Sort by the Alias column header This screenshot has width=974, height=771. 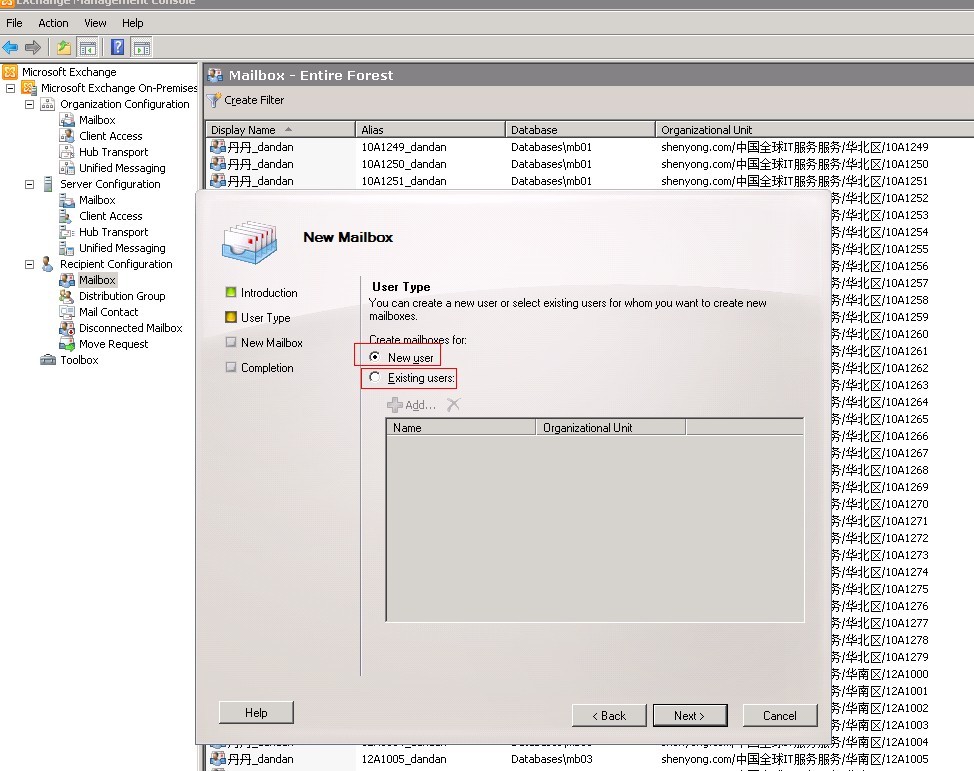(x=430, y=130)
